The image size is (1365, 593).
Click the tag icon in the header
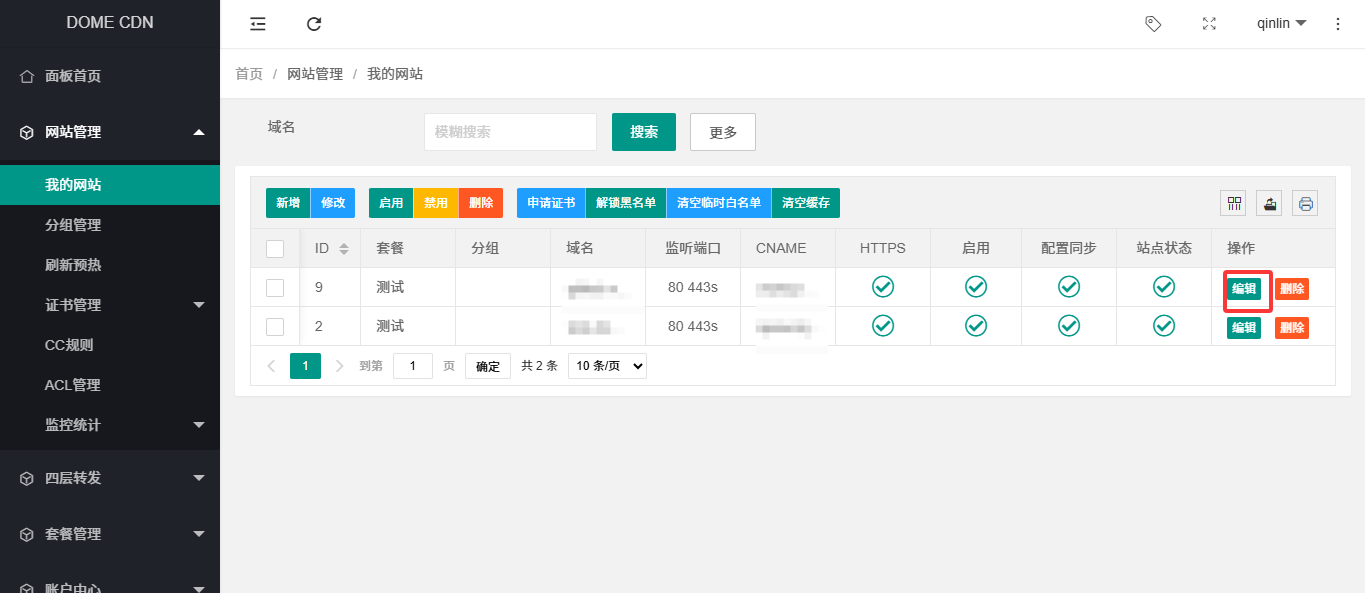[1153, 24]
